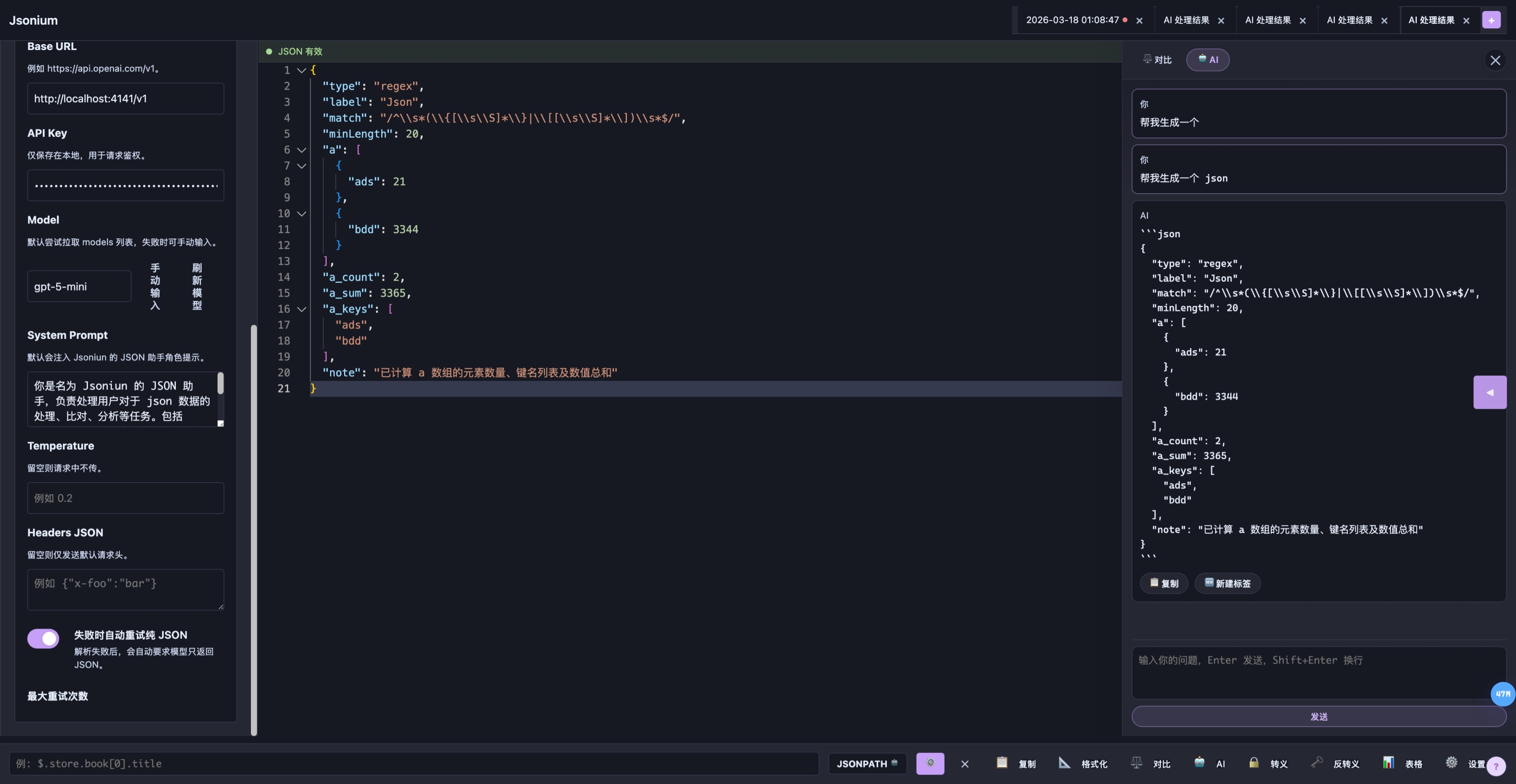Open the AI robot tool in bottom toolbar
This screenshot has width=1516, height=784.
click(1210, 763)
